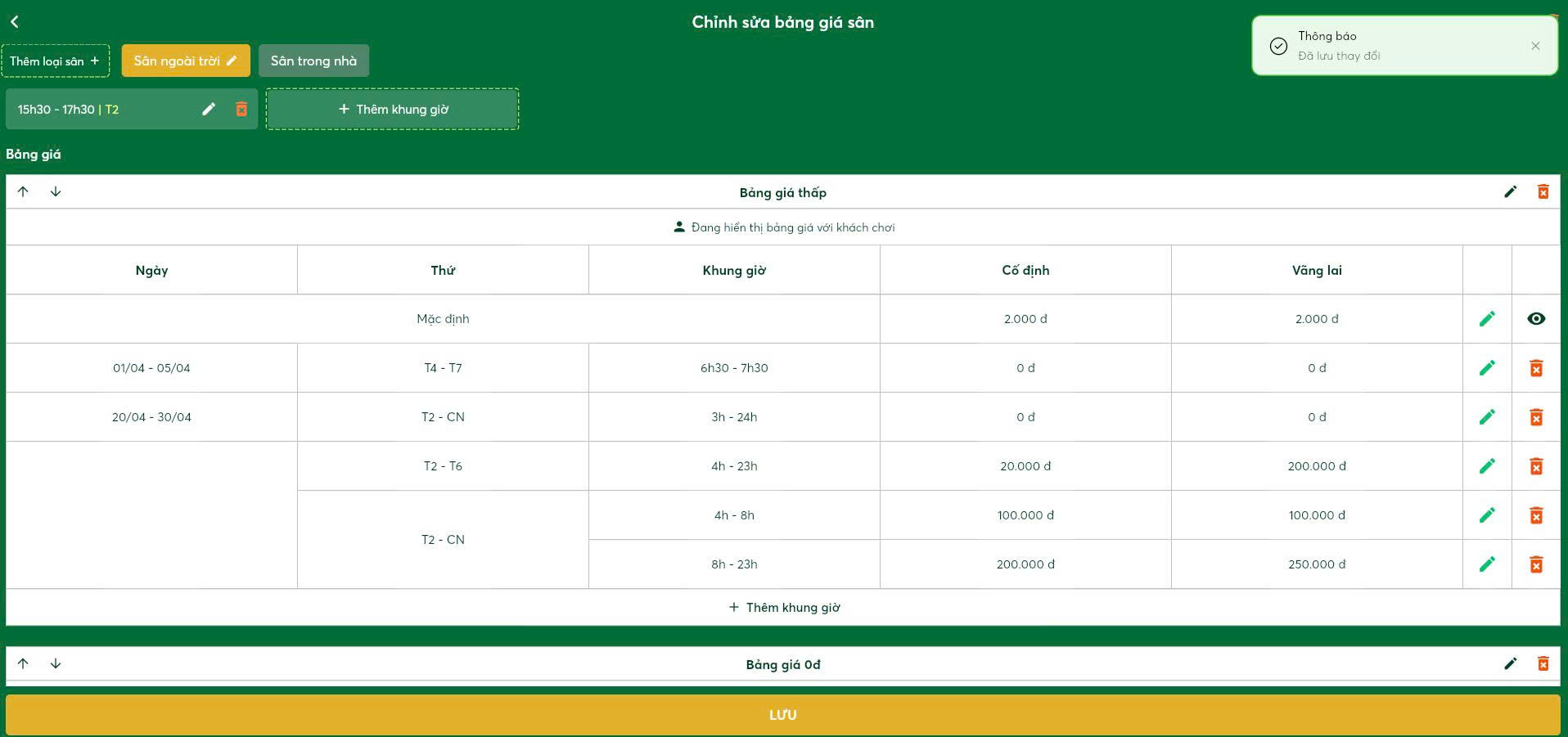Go back using the top-left arrow
The height and width of the screenshot is (737, 1568).
pos(15,22)
